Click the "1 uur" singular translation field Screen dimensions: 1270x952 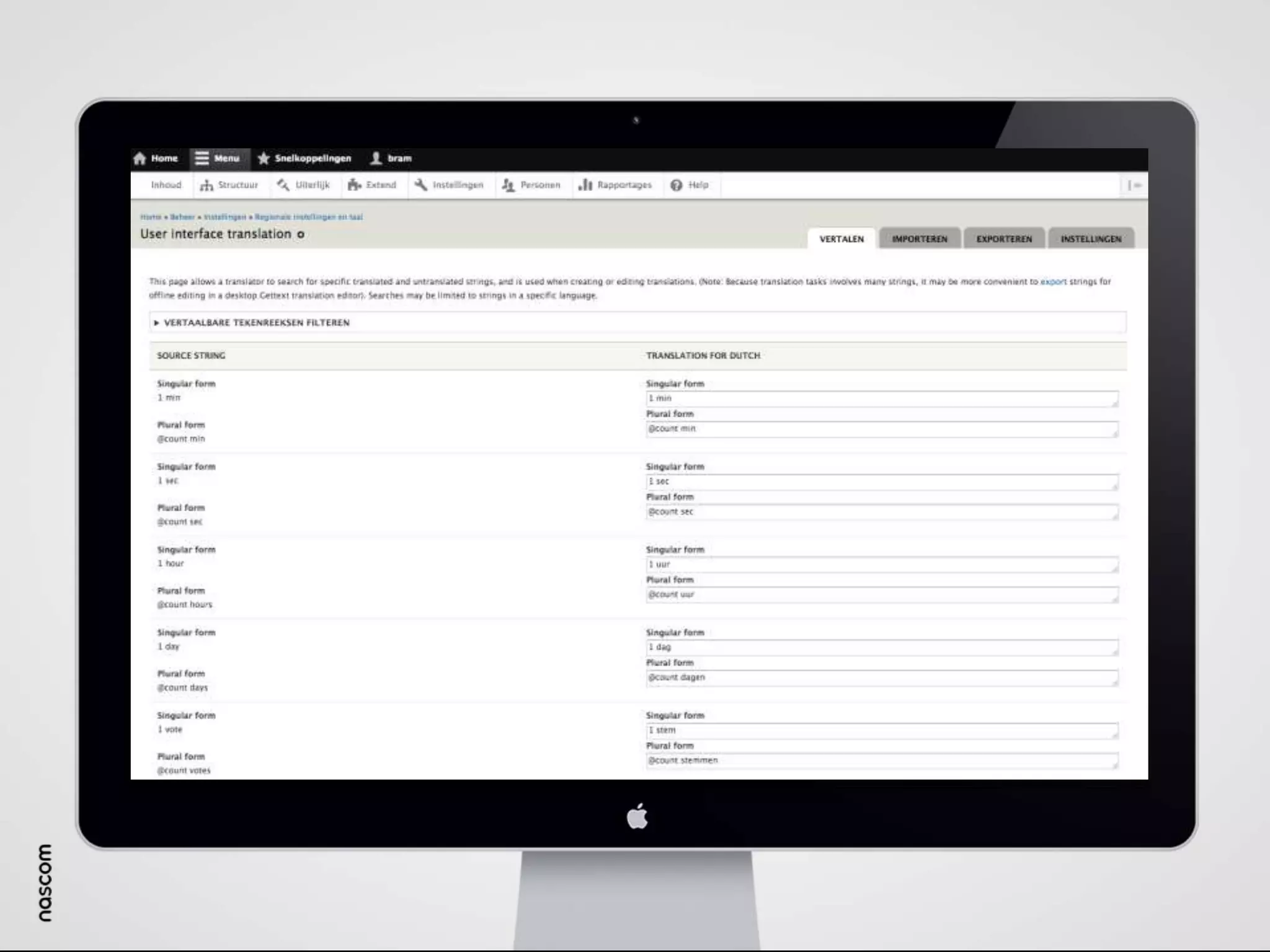(881, 565)
